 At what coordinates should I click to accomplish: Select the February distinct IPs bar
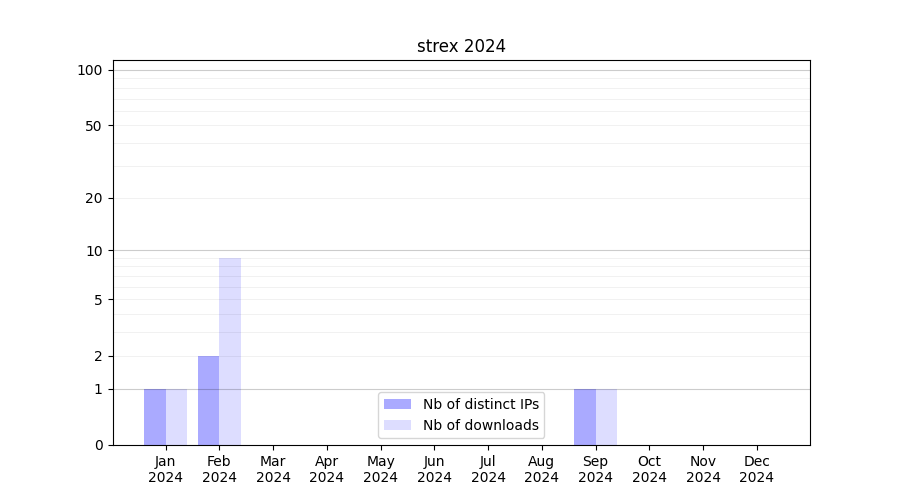(208, 400)
